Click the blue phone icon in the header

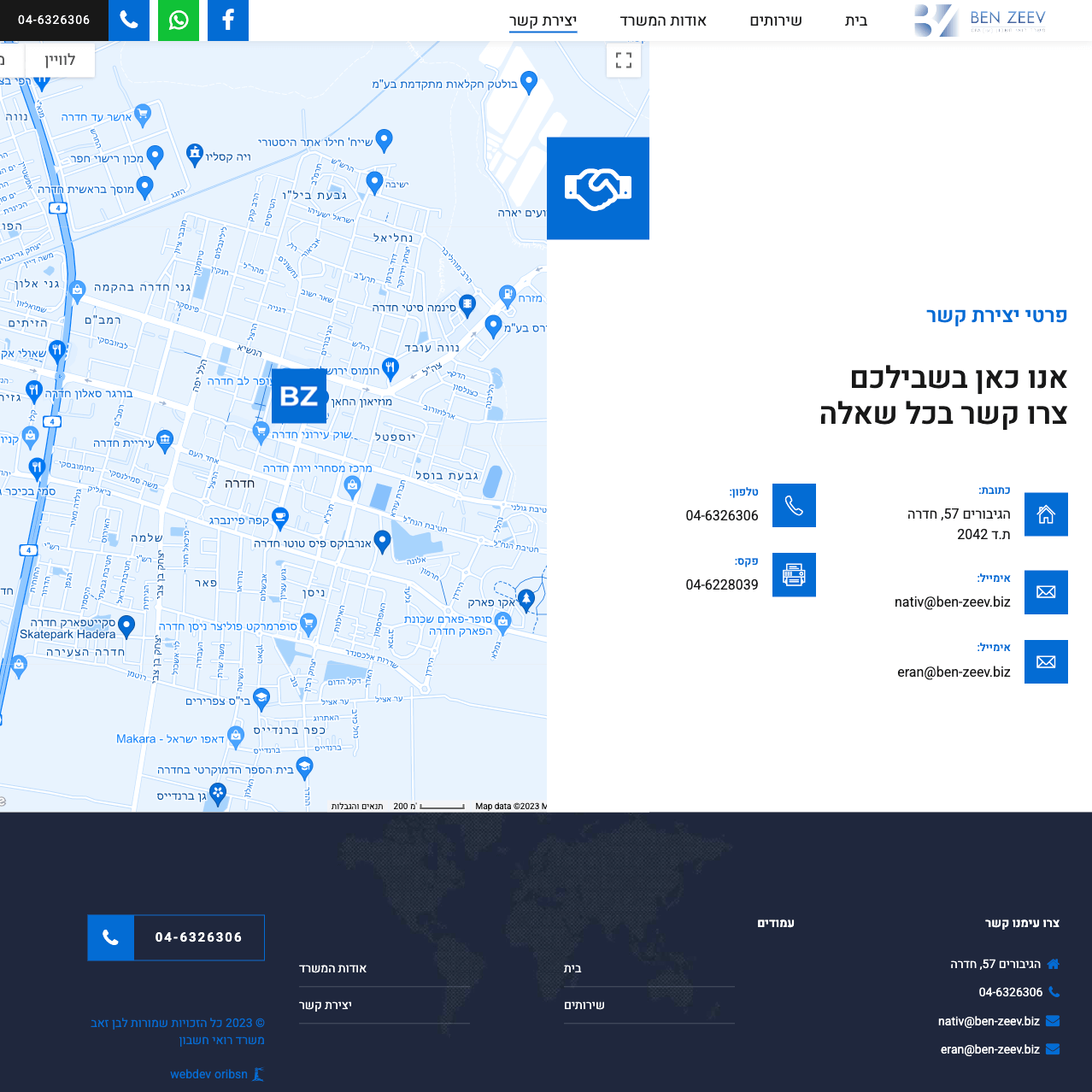coord(129,20)
